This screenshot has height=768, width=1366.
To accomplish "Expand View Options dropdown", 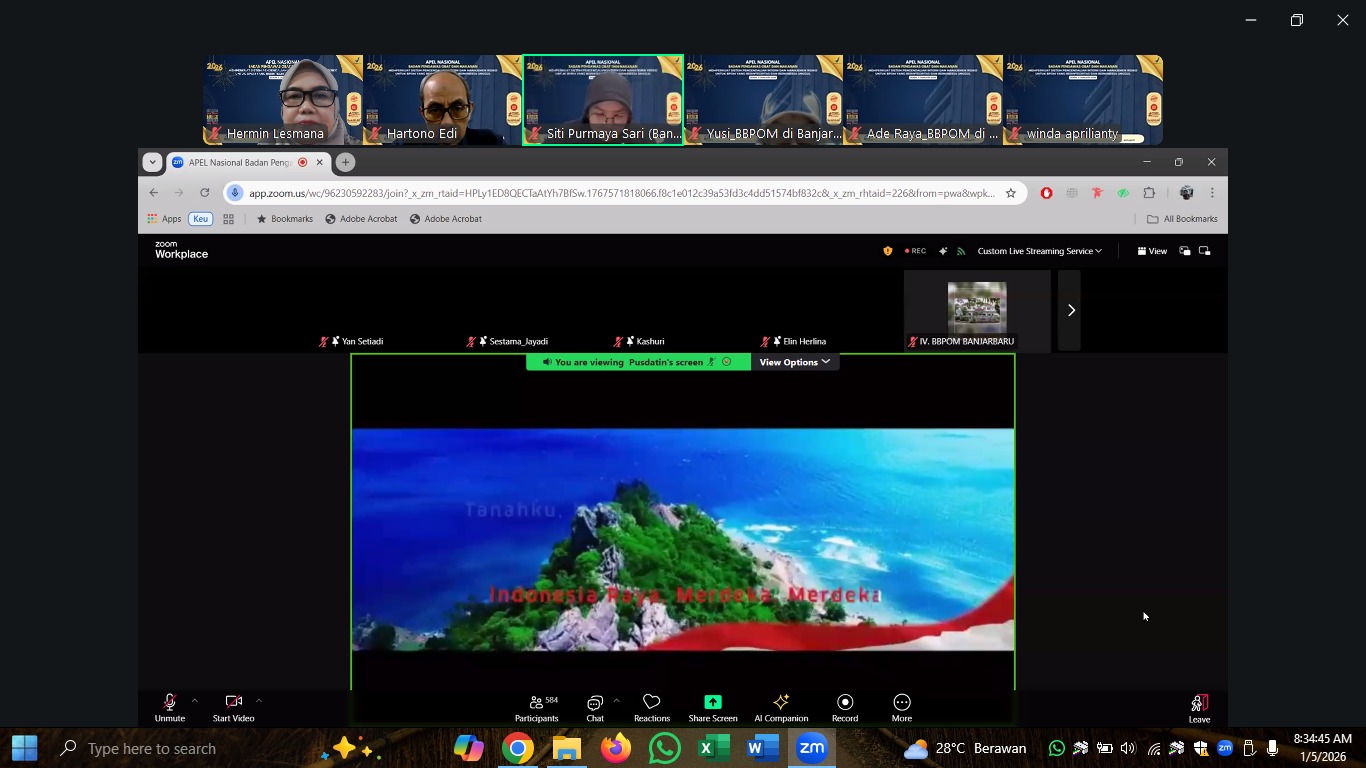I will 794,362.
